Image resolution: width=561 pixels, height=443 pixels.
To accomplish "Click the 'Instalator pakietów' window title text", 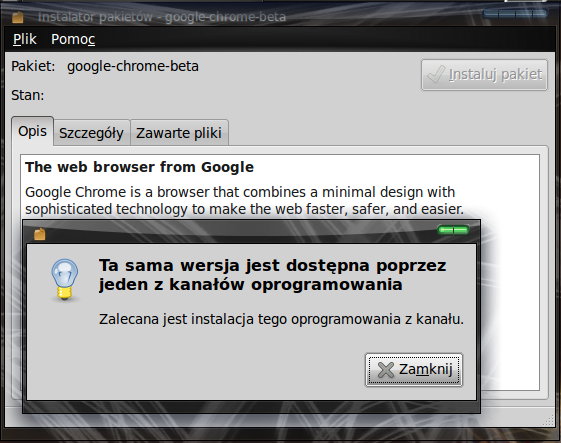I will 95,17.
